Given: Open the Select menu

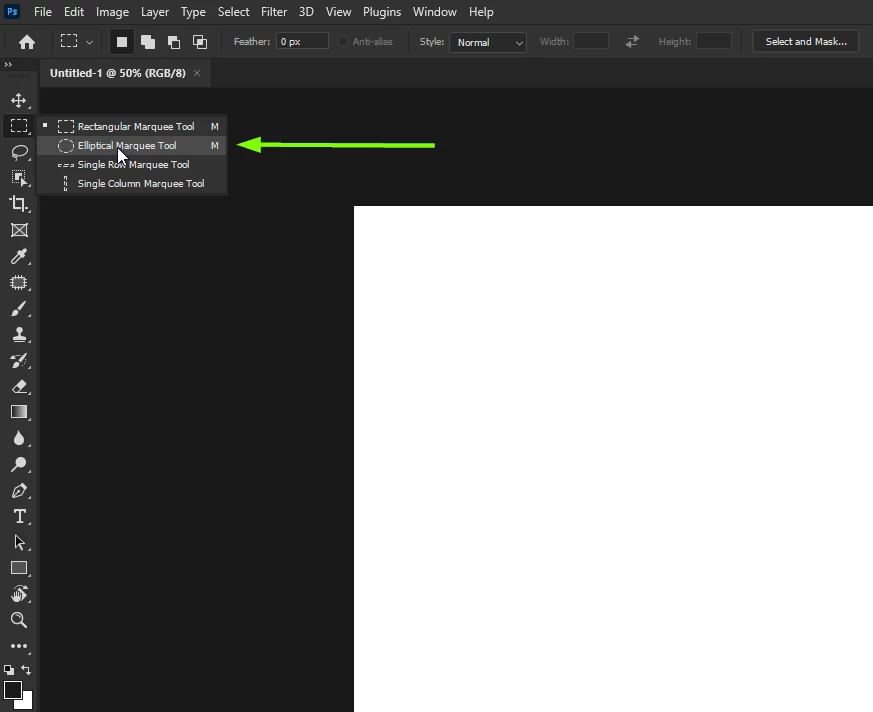Looking at the screenshot, I should [x=233, y=12].
